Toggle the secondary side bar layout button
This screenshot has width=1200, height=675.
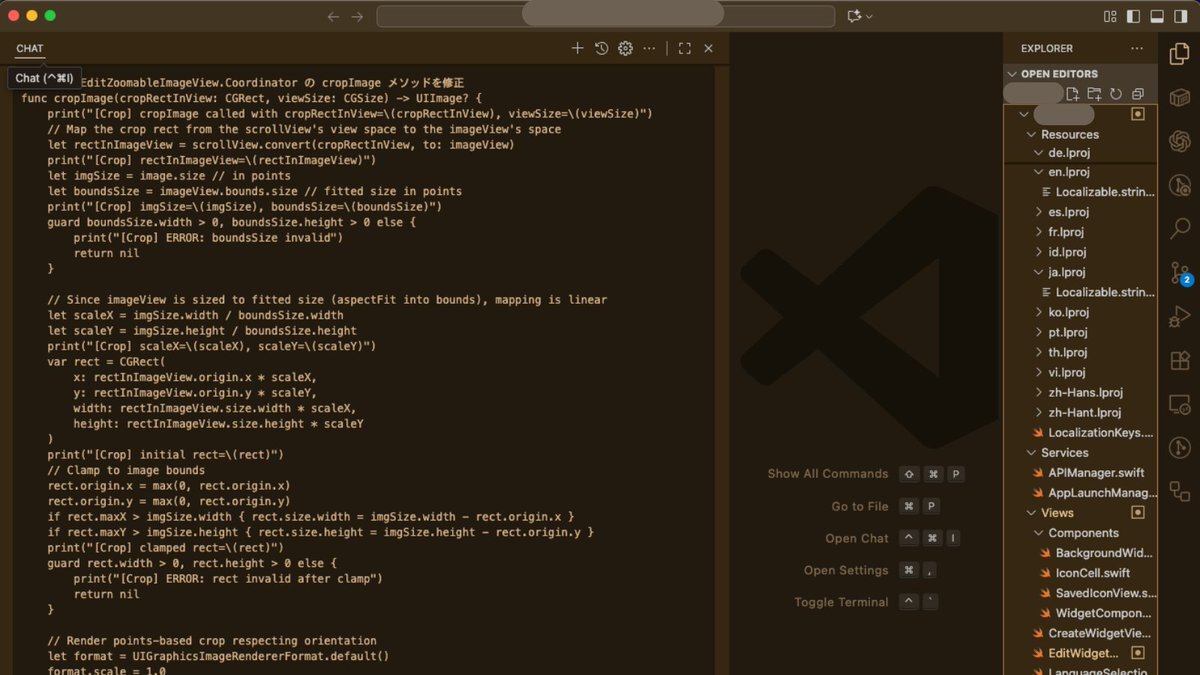pos(1179,16)
